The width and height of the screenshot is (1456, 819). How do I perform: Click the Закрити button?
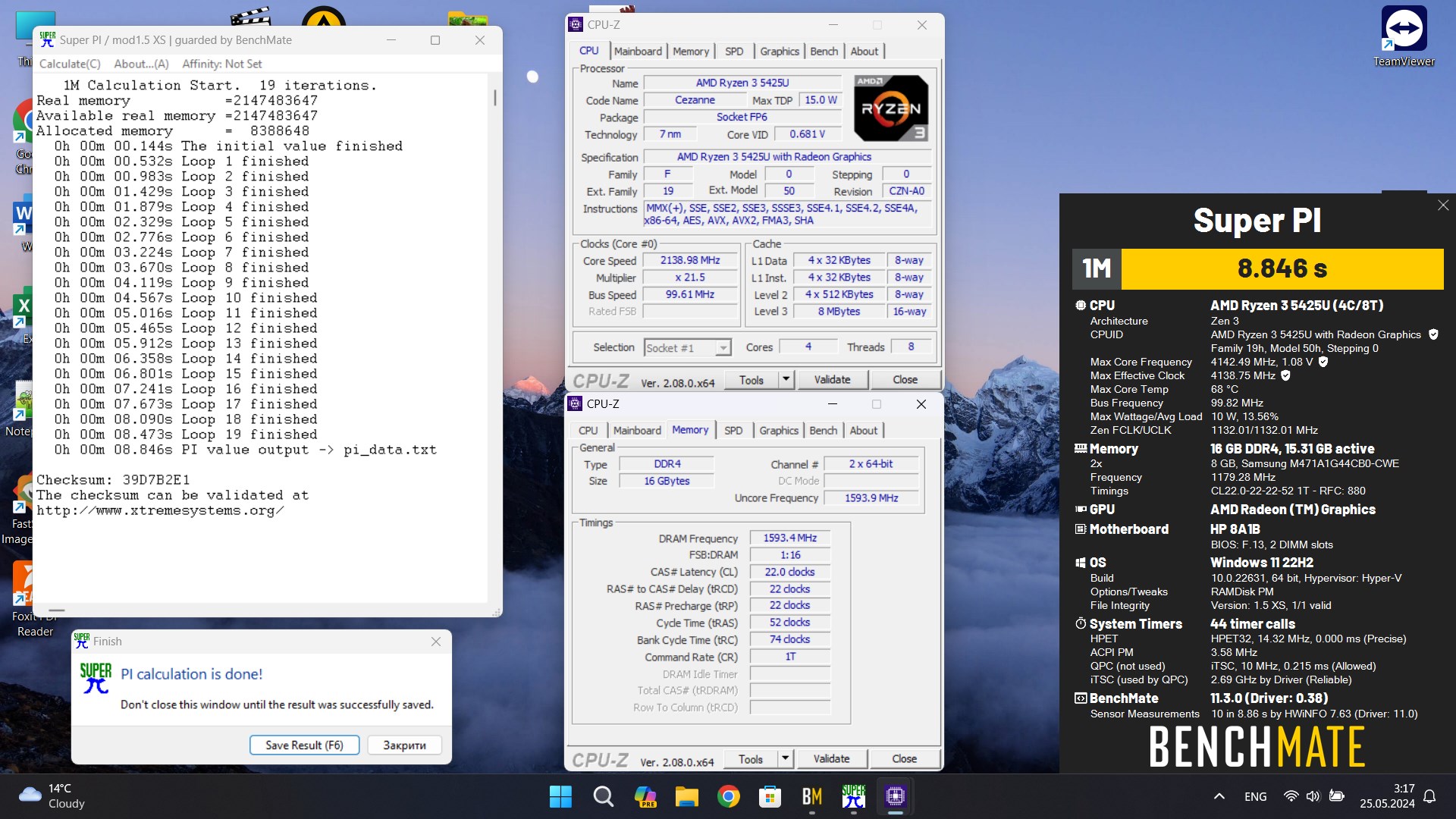(x=404, y=745)
